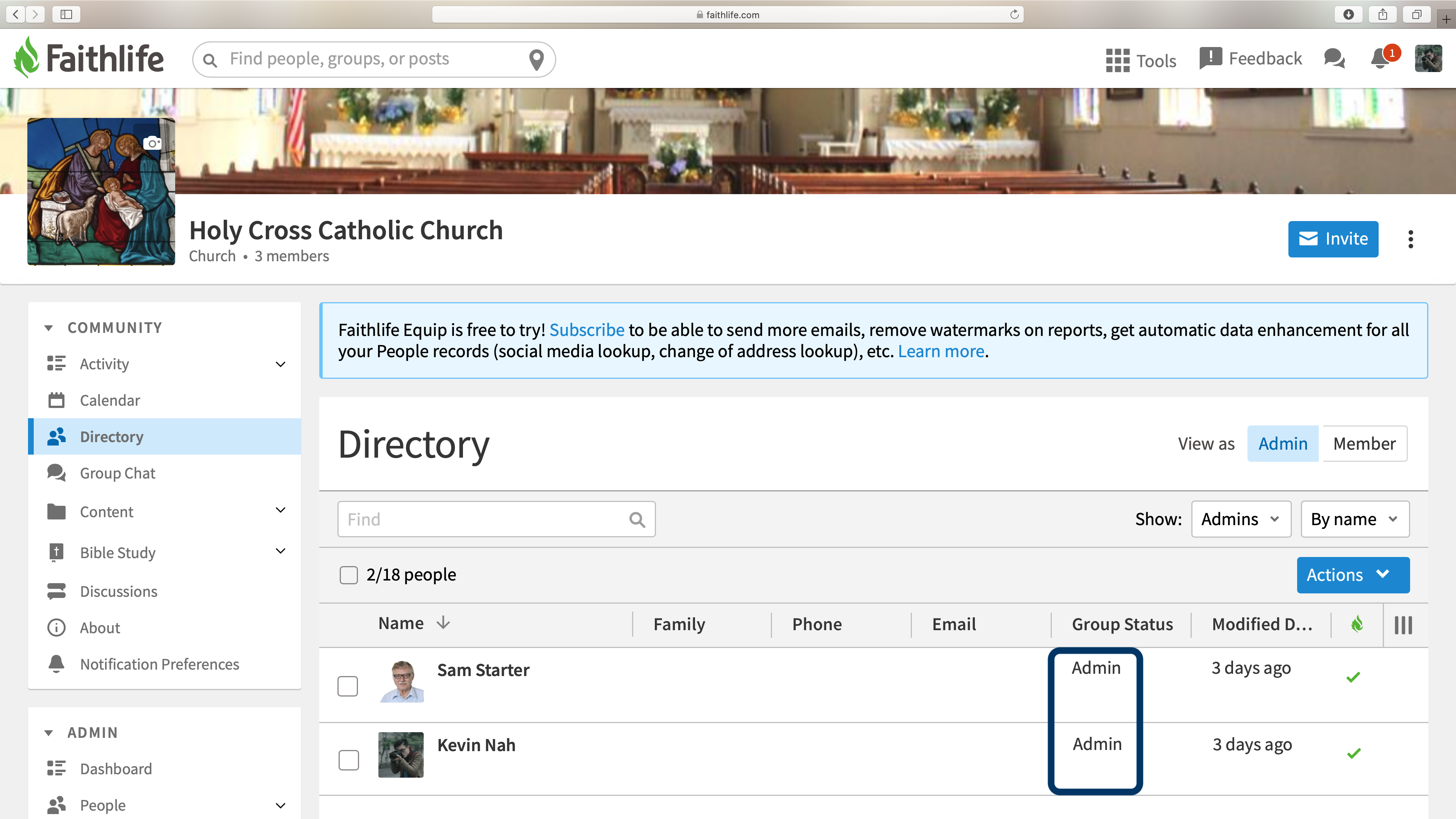1456x819 pixels.
Task: Expand the Bible Study submenu chevron
Action: pos(280,551)
